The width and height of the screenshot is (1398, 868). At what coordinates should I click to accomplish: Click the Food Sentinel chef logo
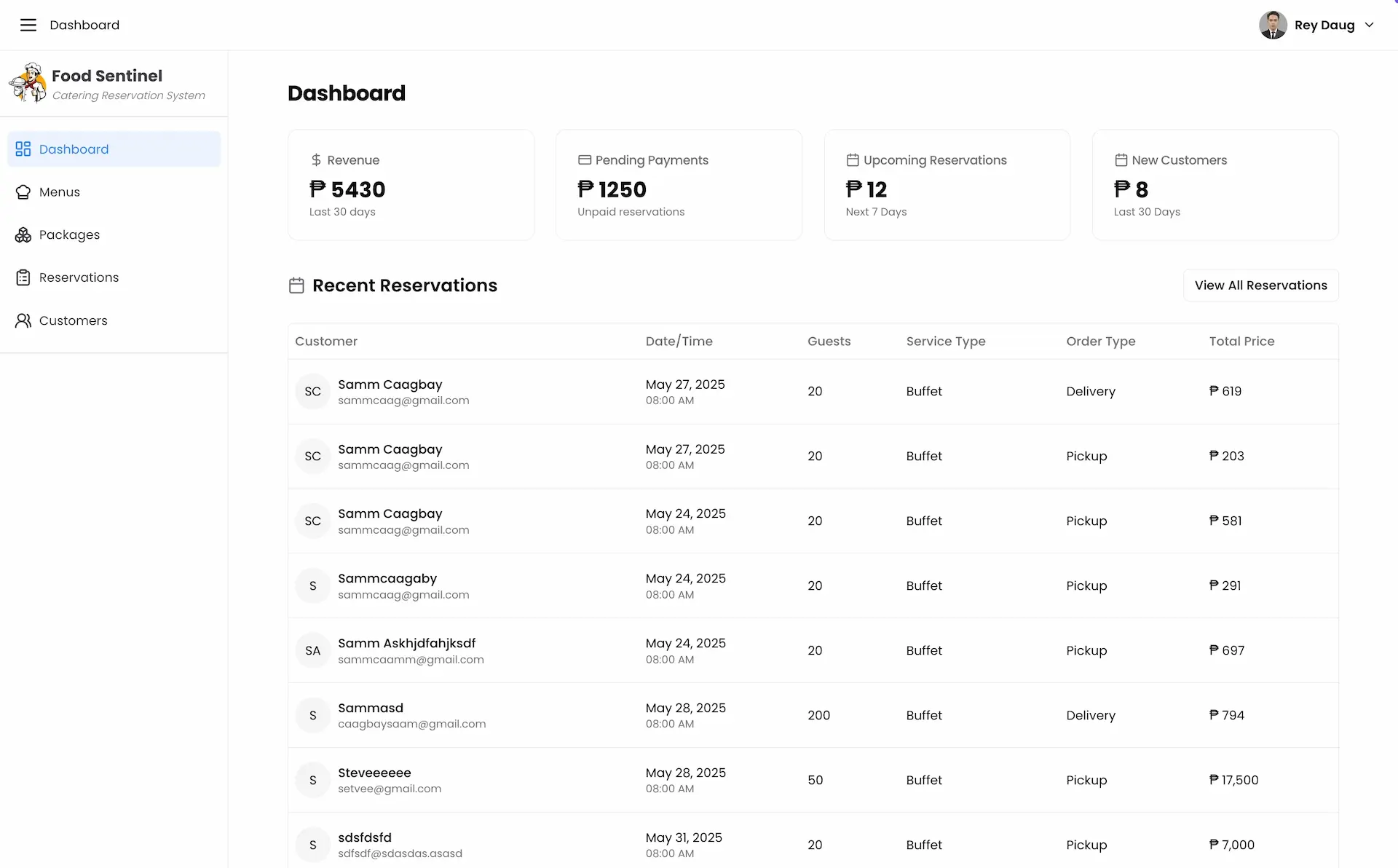(28, 82)
